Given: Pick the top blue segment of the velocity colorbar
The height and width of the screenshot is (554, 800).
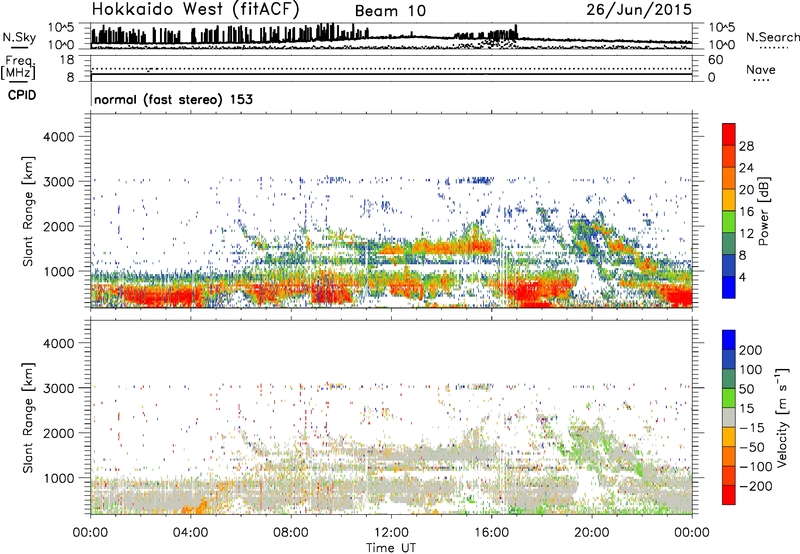Looking at the screenshot, I should [x=729, y=340].
